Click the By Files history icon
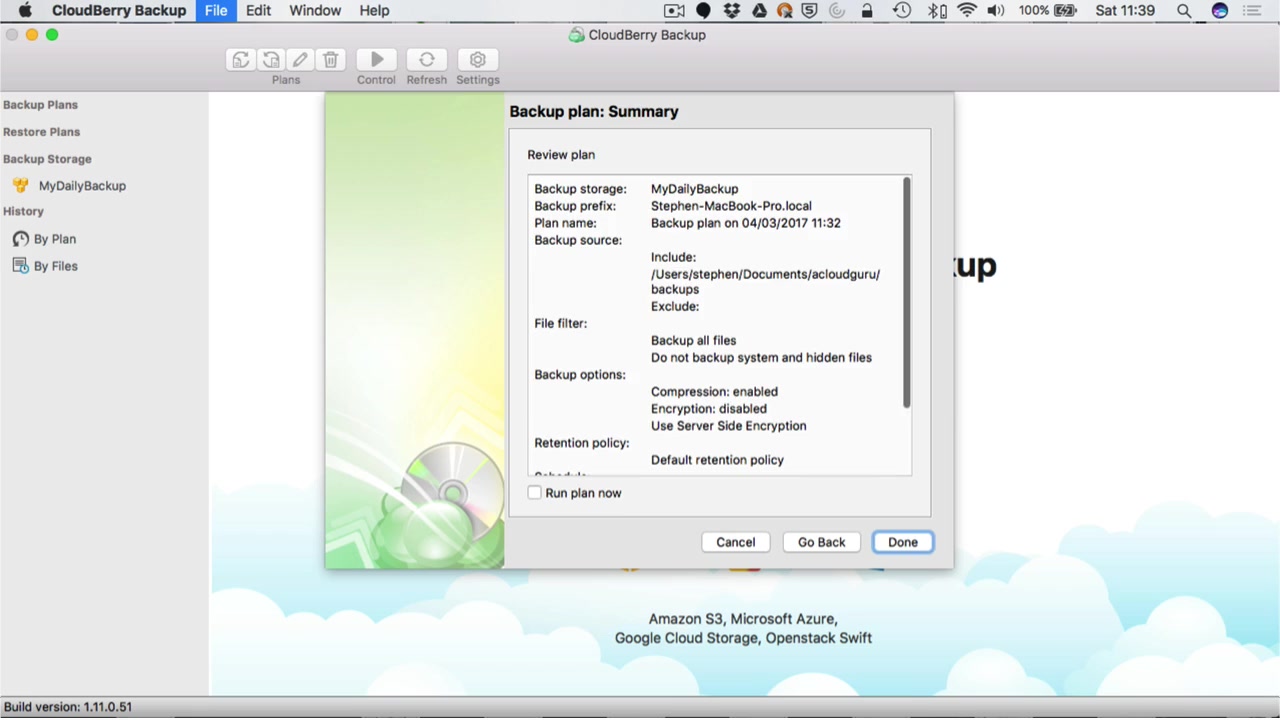 click(x=21, y=266)
